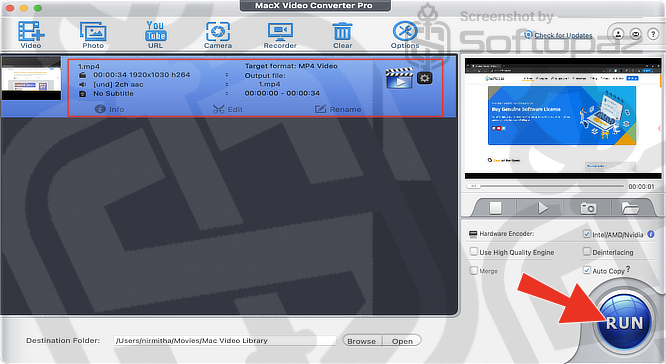Launch the Camera recorder
Viewport: 666px width, 364px height.
tap(218, 35)
